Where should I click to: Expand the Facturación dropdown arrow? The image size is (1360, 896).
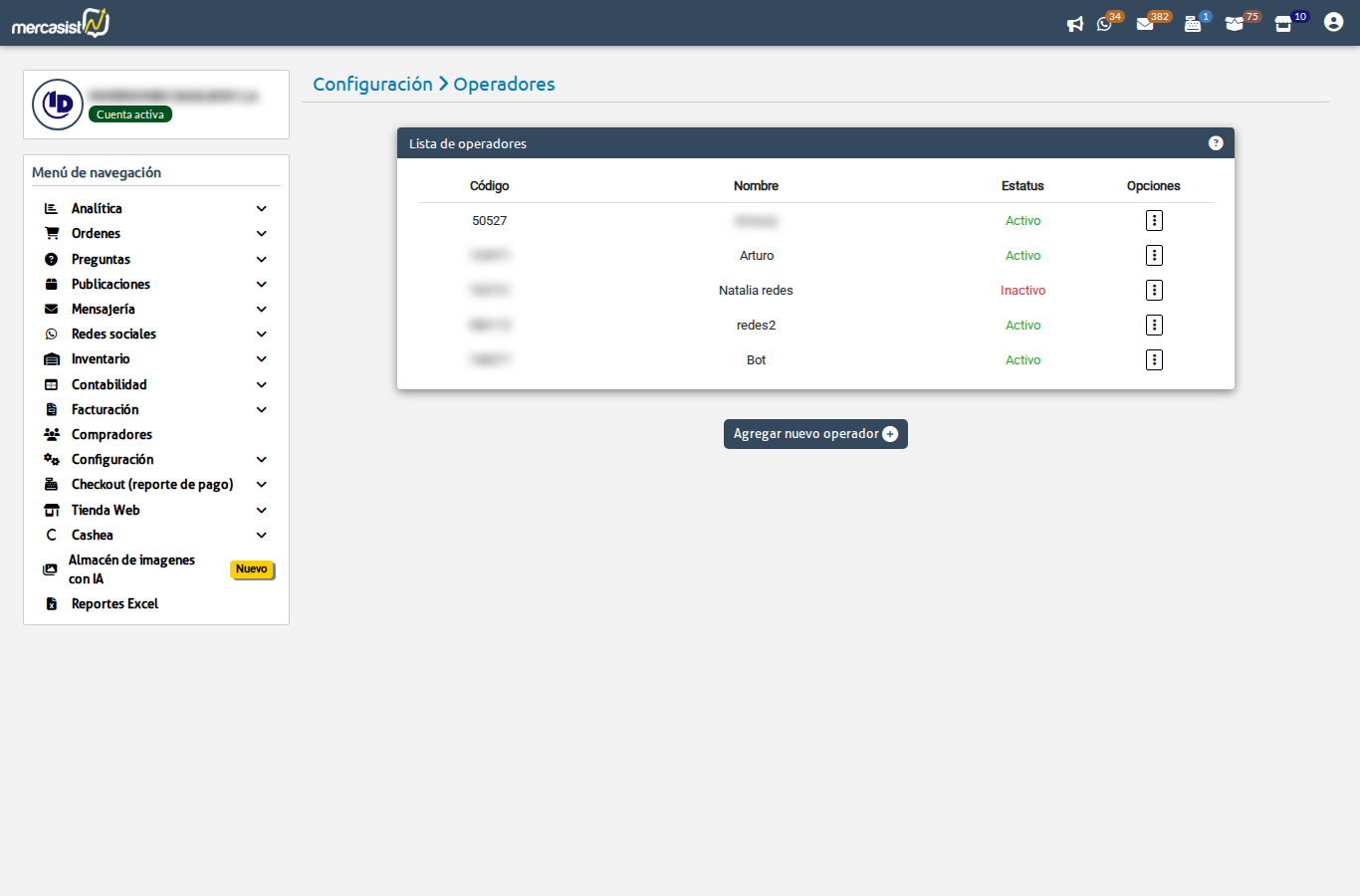point(261,410)
